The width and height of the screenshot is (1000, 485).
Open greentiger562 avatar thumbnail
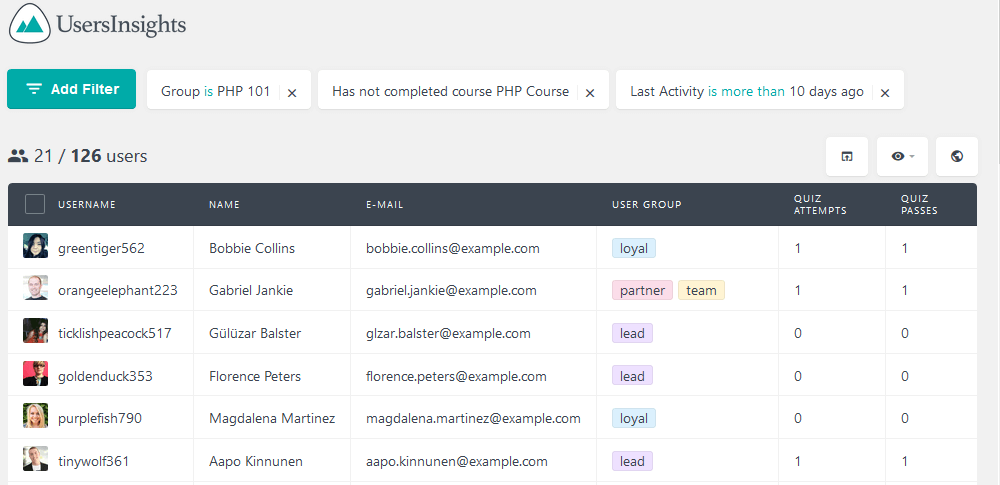pos(35,246)
